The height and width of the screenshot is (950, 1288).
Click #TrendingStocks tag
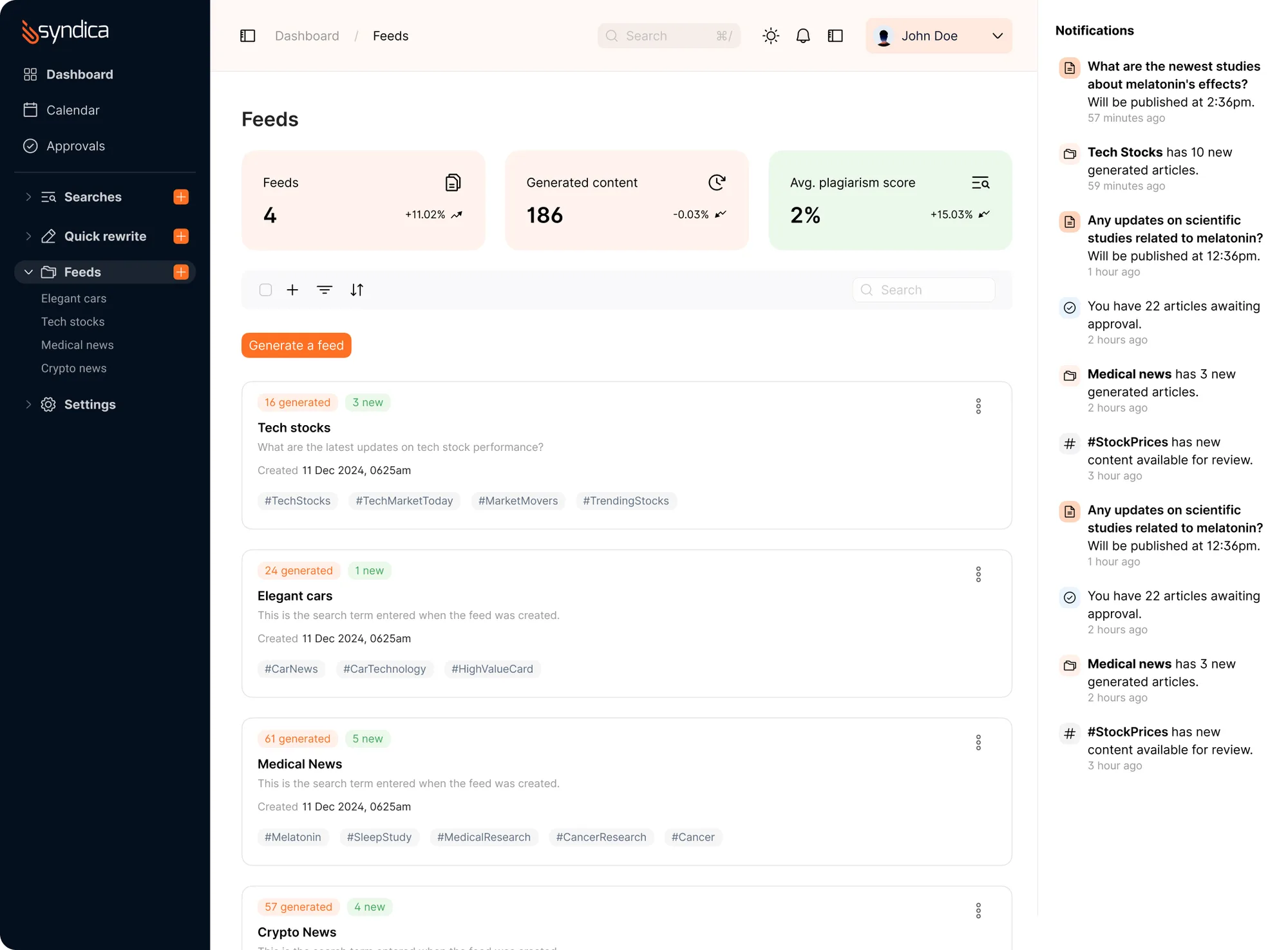coord(626,501)
